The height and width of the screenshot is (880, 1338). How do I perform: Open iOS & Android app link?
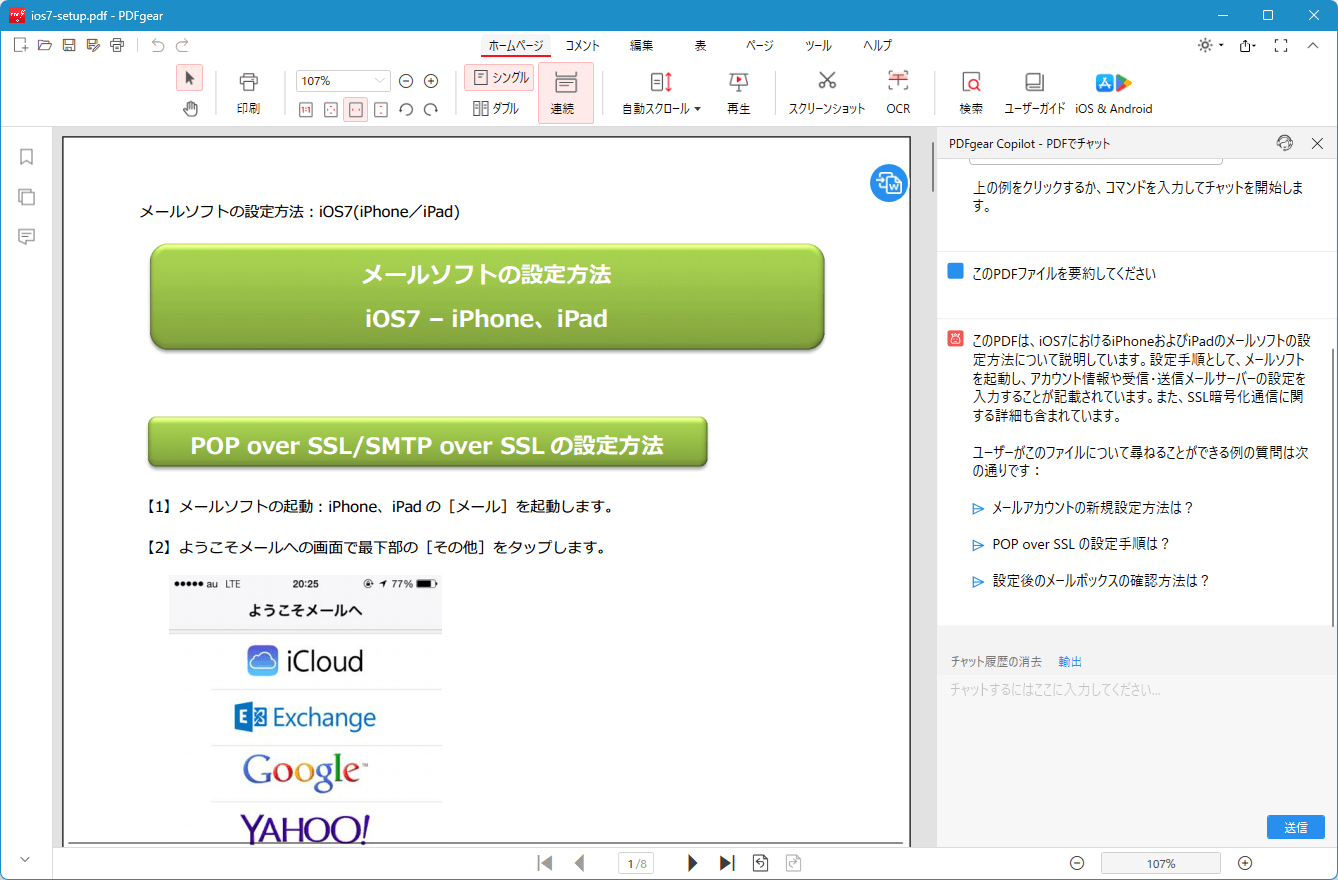[x=1114, y=93]
